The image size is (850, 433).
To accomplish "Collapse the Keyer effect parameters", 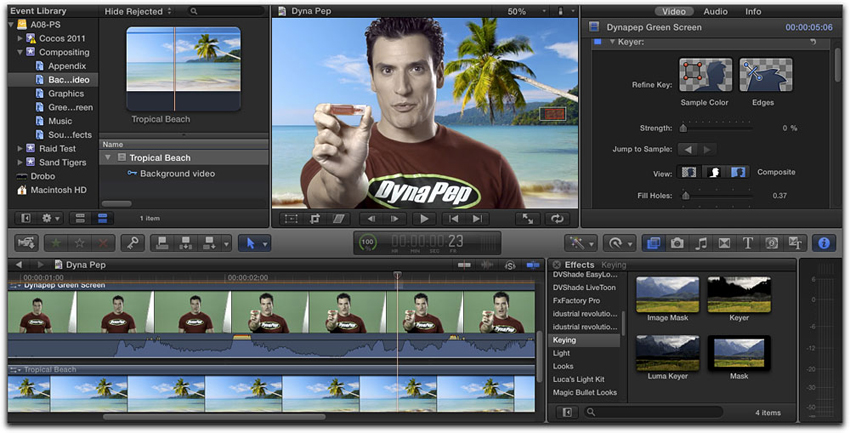I will tap(613, 42).
